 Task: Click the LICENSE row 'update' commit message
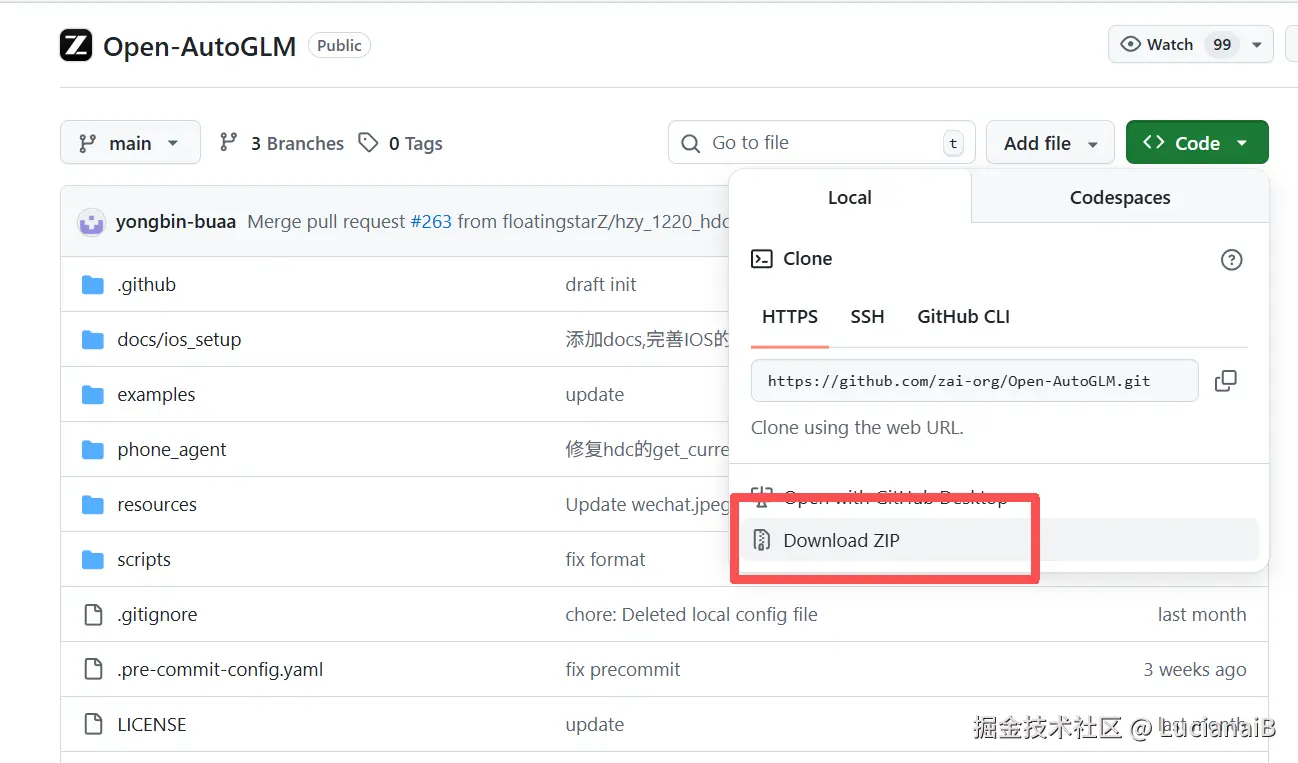click(x=594, y=725)
